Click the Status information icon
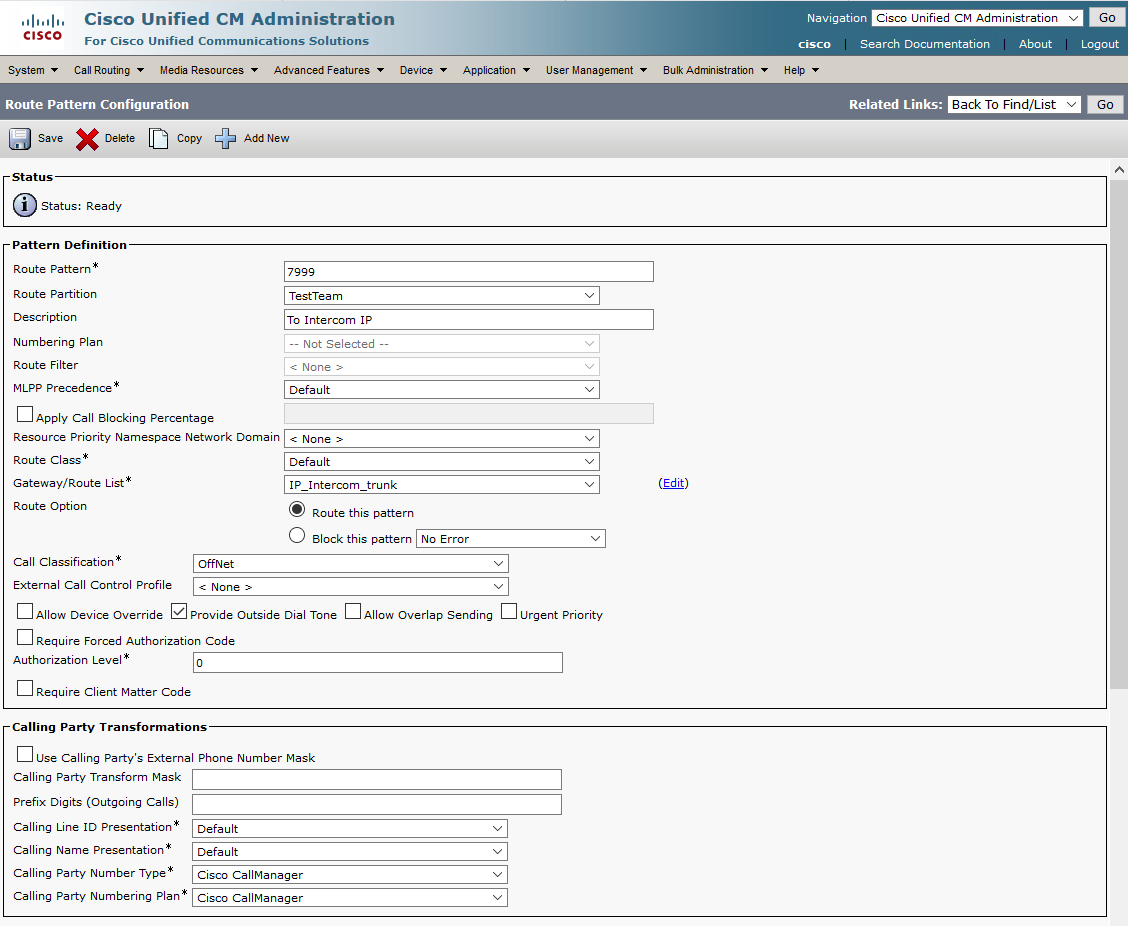This screenshot has height=926, width=1128. pyautogui.click(x=25, y=205)
